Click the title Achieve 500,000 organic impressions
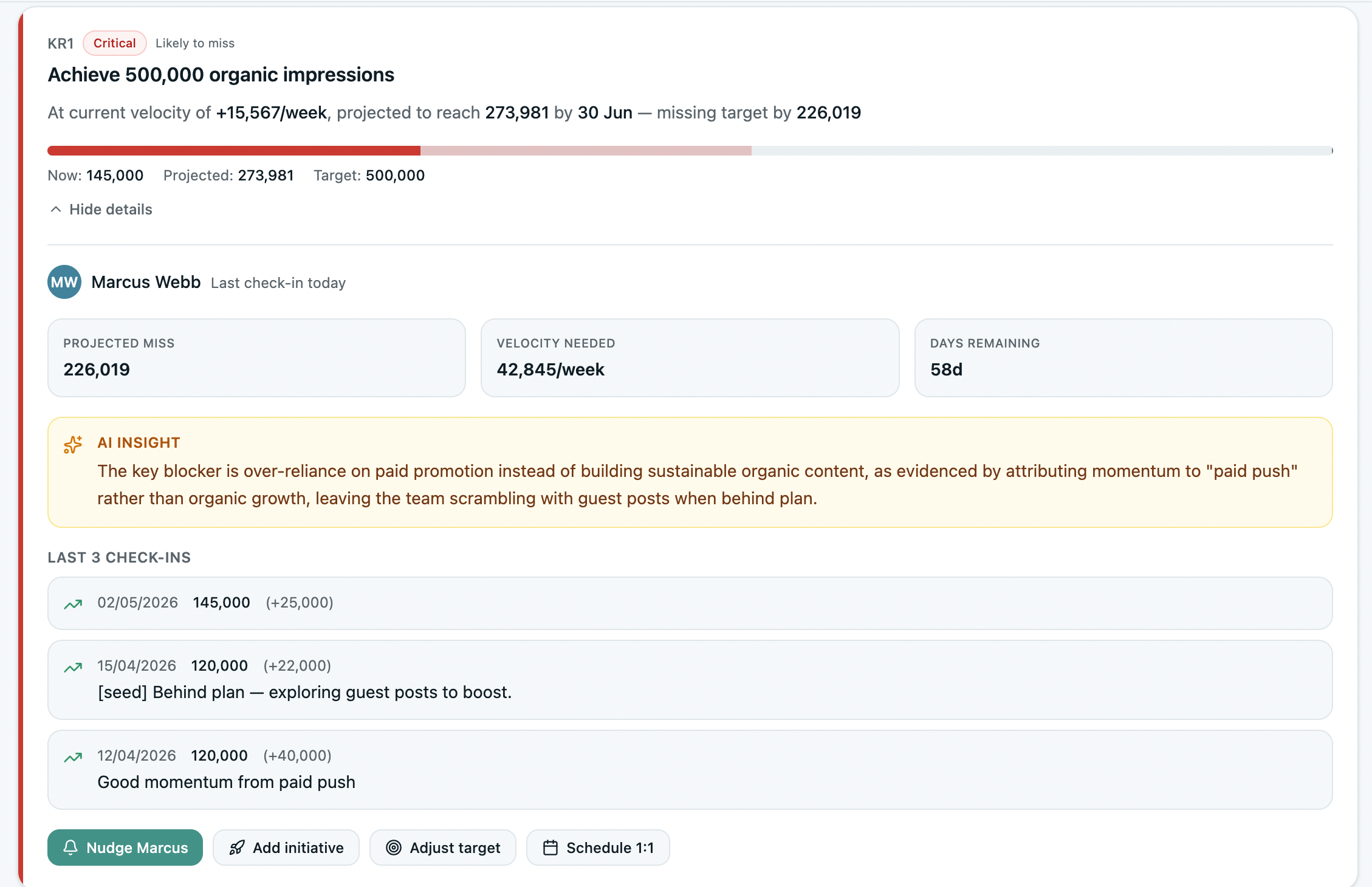This screenshot has height=887, width=1372. tap(221, 75)
